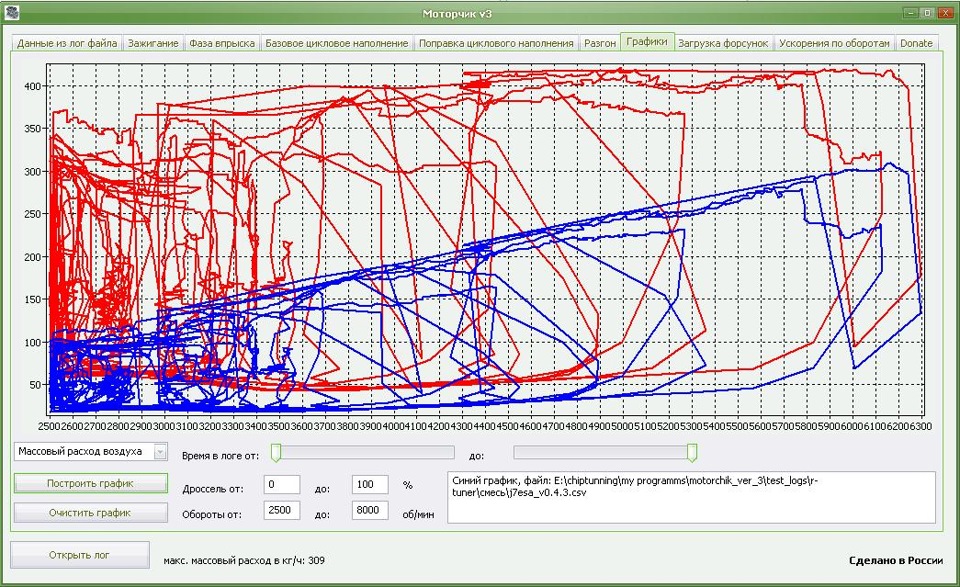Screen dimensions: 960x587
Task: Minimize the Моторчик v3 window
Action: coord(911,12)
